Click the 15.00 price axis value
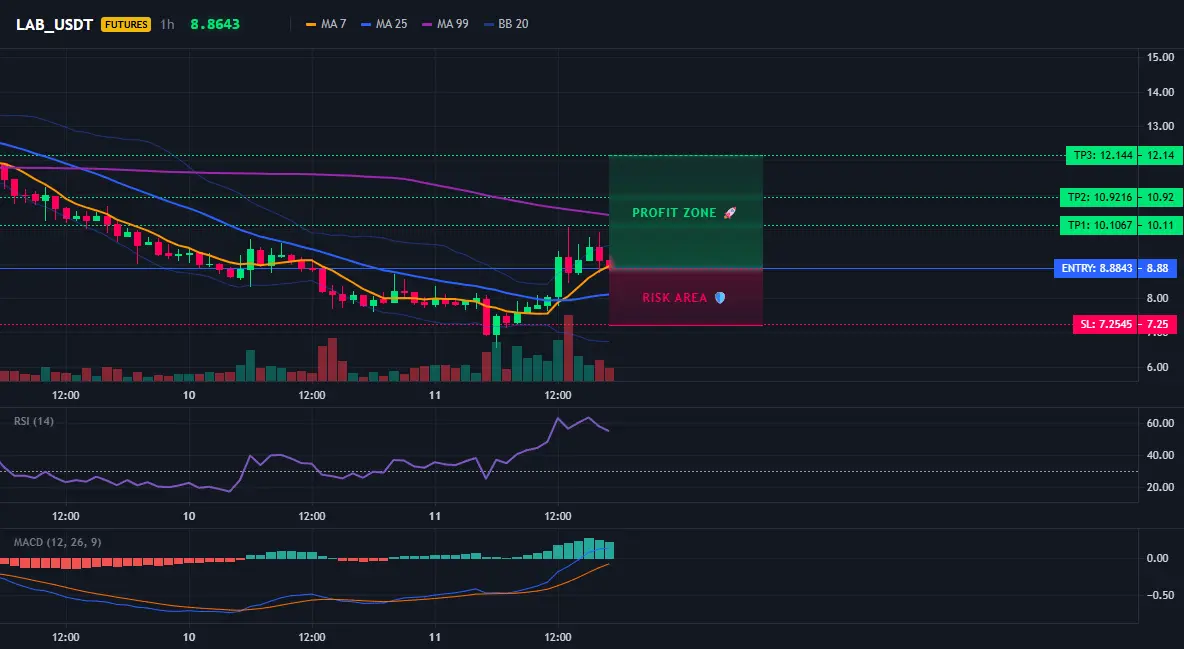The width and height of the screenshot is (1184, 649). [1161, 57]
